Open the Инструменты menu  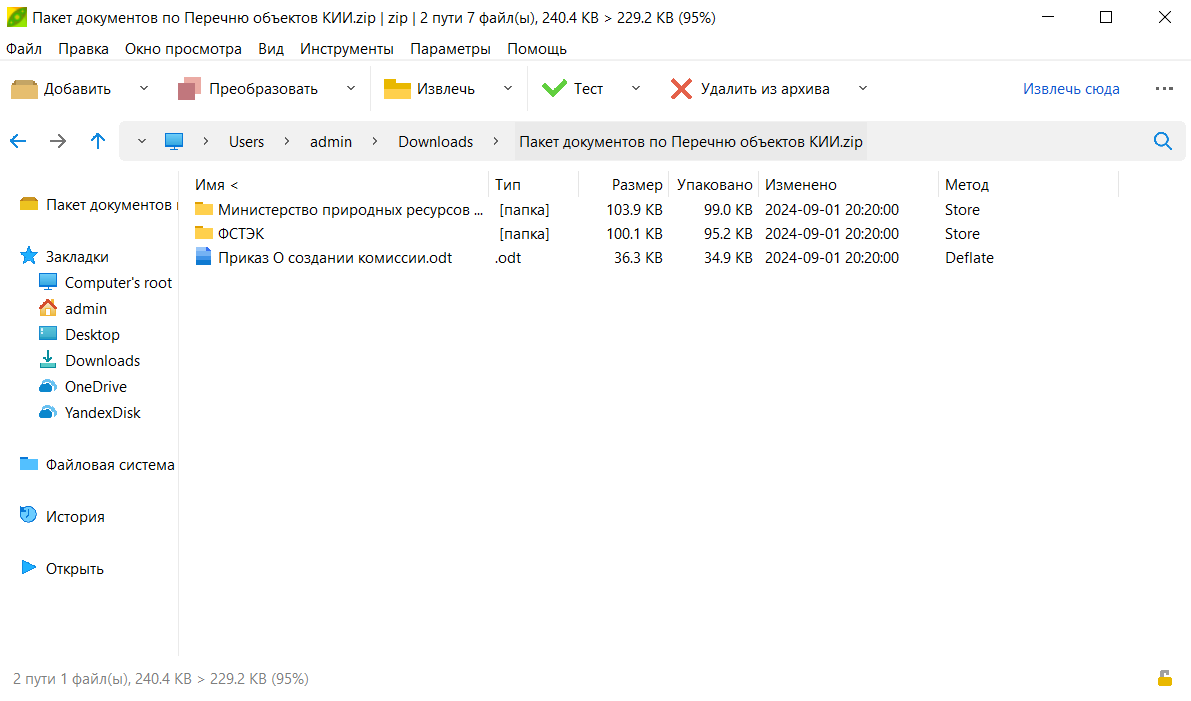tap(346, 48)
